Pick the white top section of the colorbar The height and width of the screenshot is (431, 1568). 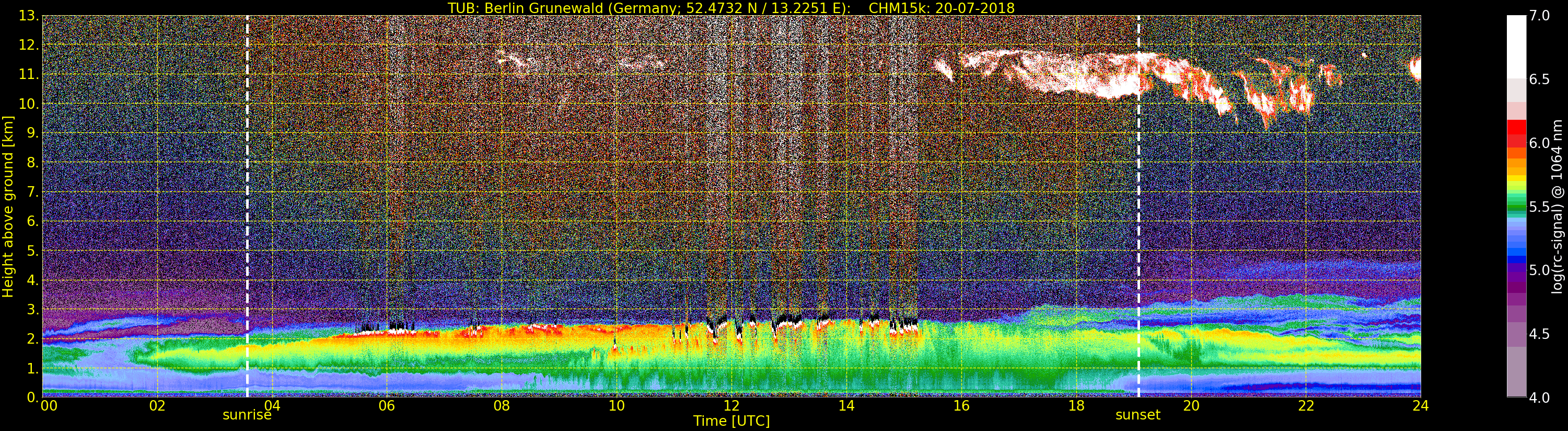click(1516, 46)
